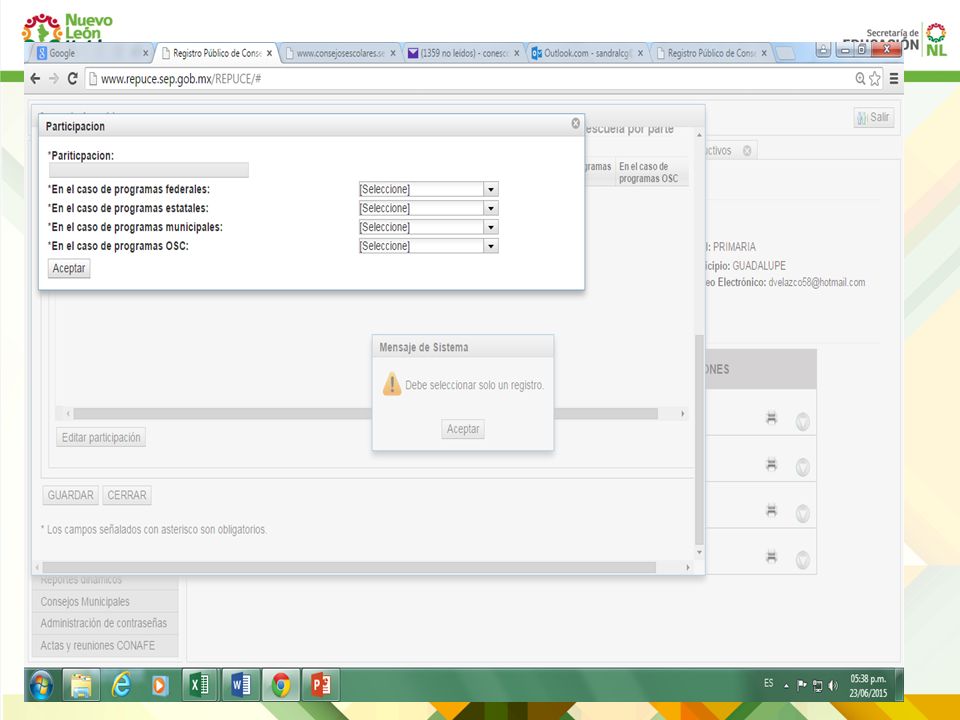Click the Salir button
The image size is (960, 720).
click(874, 118)
